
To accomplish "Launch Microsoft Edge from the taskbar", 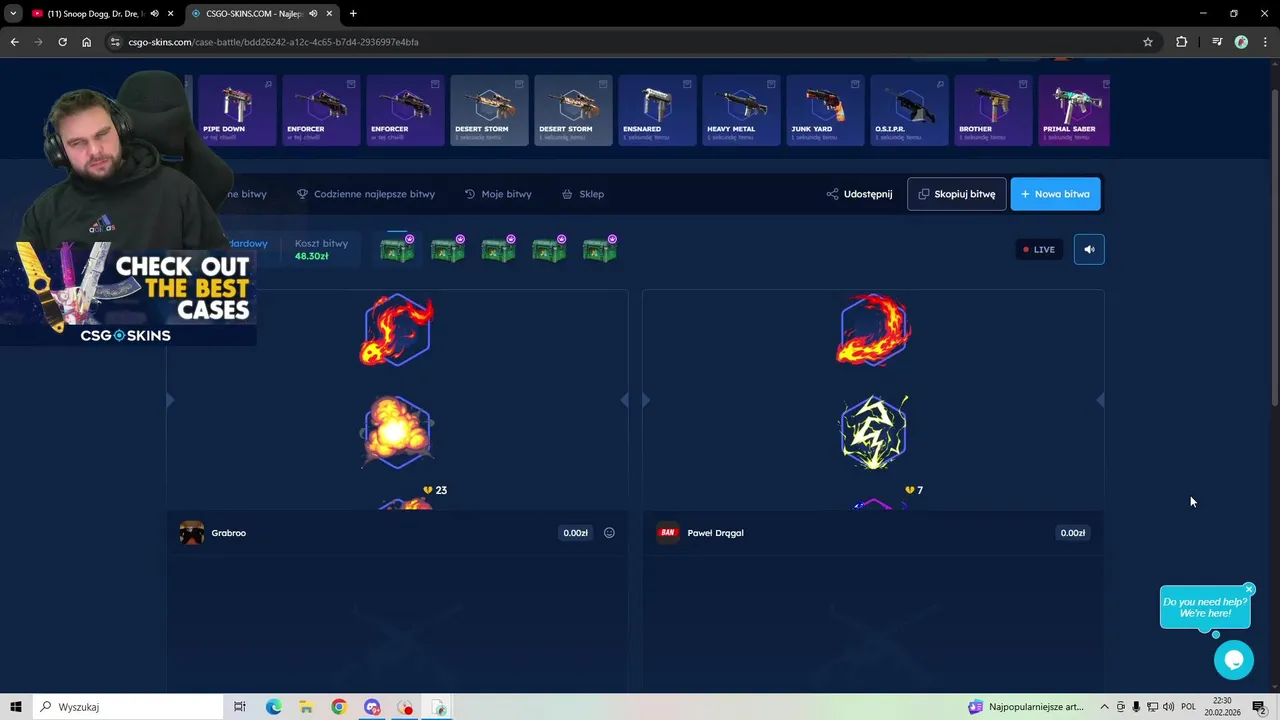I will (274, 707).
